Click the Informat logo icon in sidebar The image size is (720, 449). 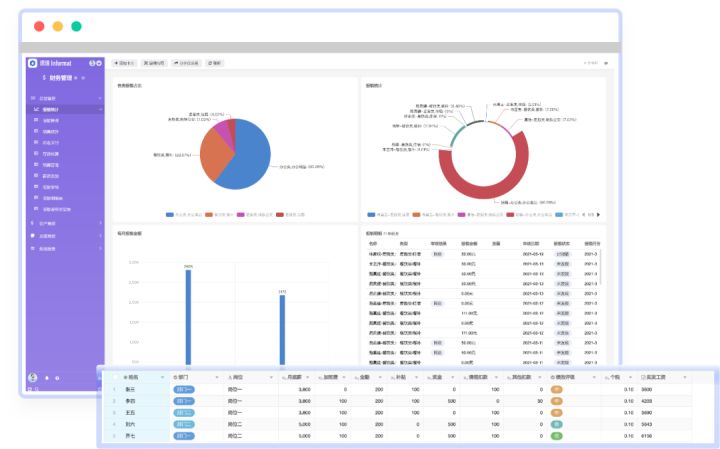[x=32, y=63]
